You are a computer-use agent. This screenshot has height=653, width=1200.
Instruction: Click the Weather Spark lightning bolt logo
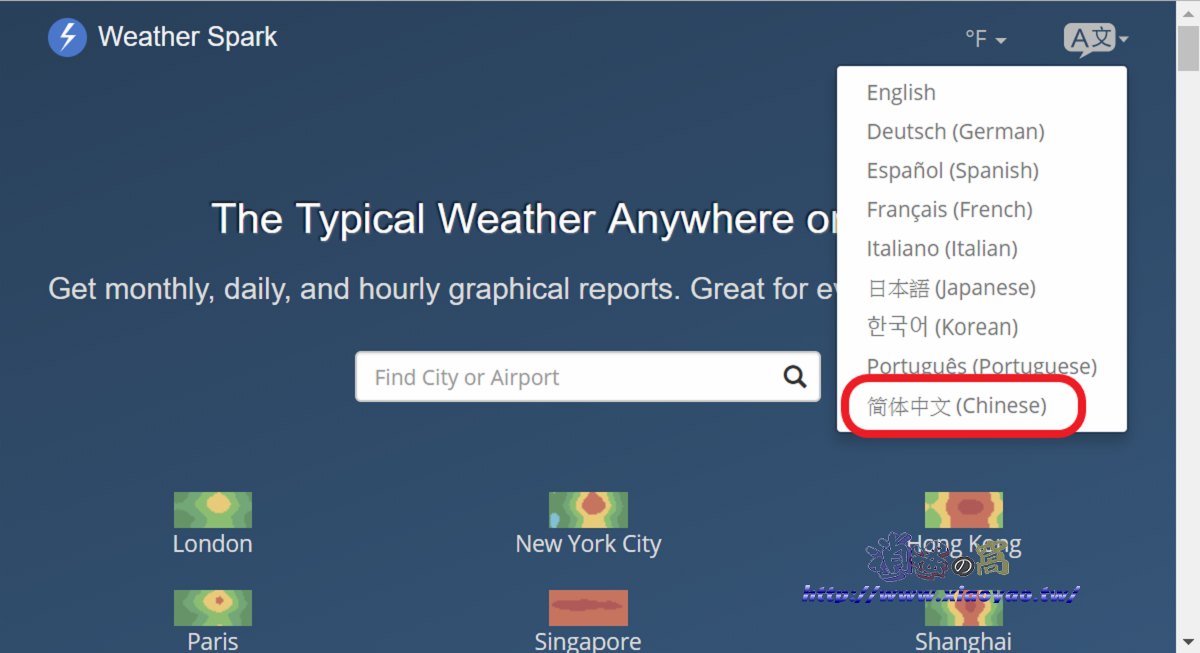coord(66,38)
